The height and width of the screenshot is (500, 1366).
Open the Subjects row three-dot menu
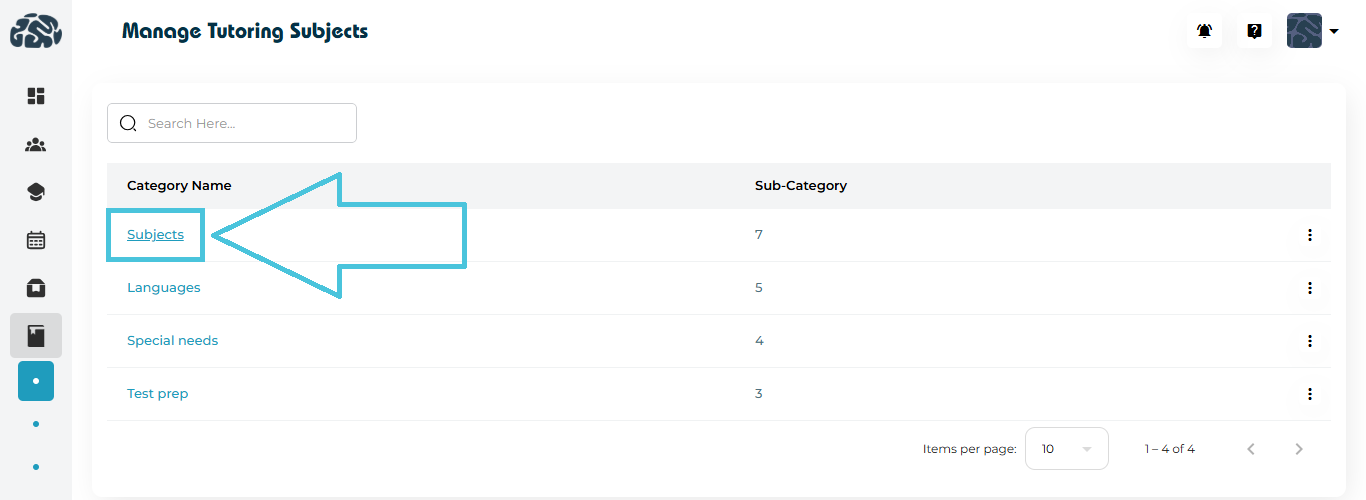[x=1309, y=235]
